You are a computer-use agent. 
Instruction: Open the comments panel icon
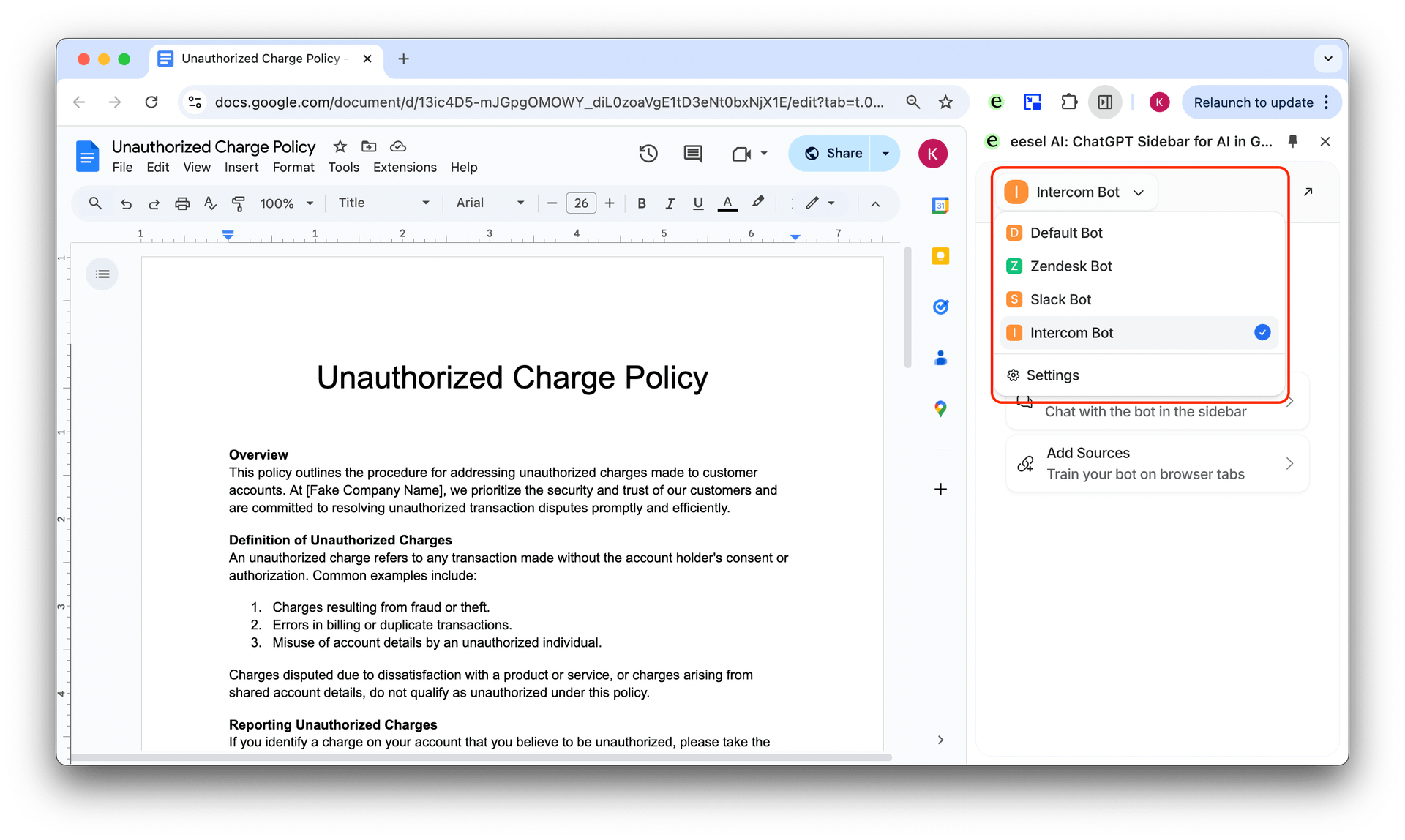(x=692, y=154)
